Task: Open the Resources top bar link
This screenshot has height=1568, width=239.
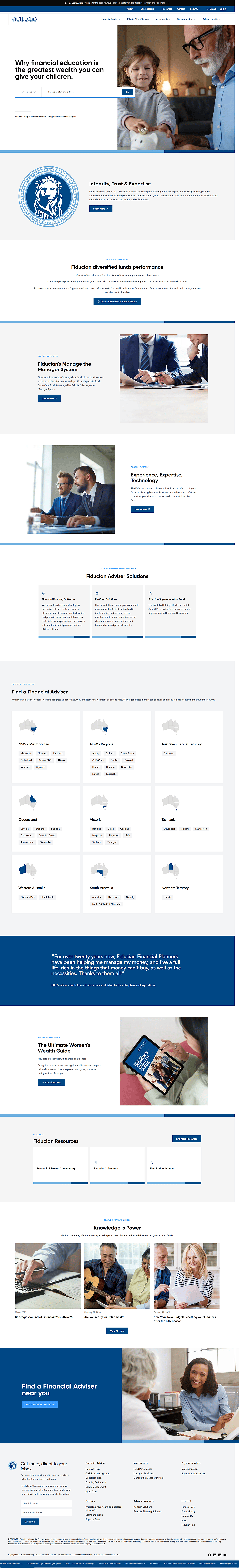Action: click(167, 9)
